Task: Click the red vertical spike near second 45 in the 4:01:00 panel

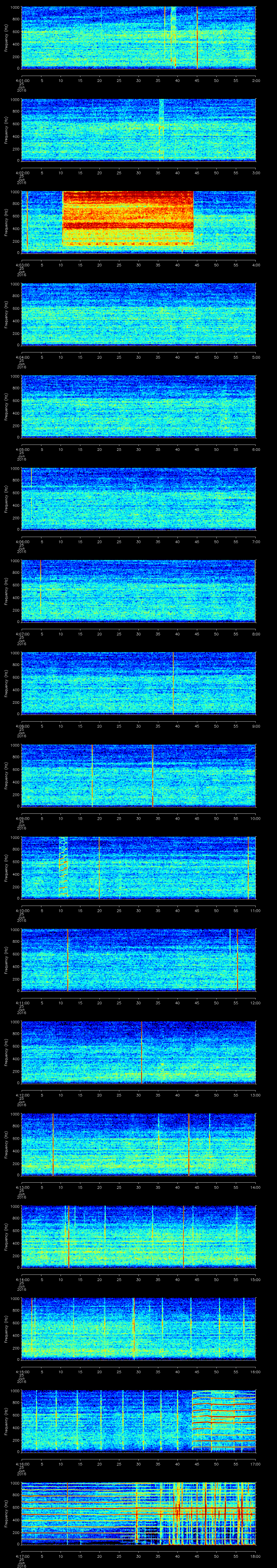Action: point(197,38)
